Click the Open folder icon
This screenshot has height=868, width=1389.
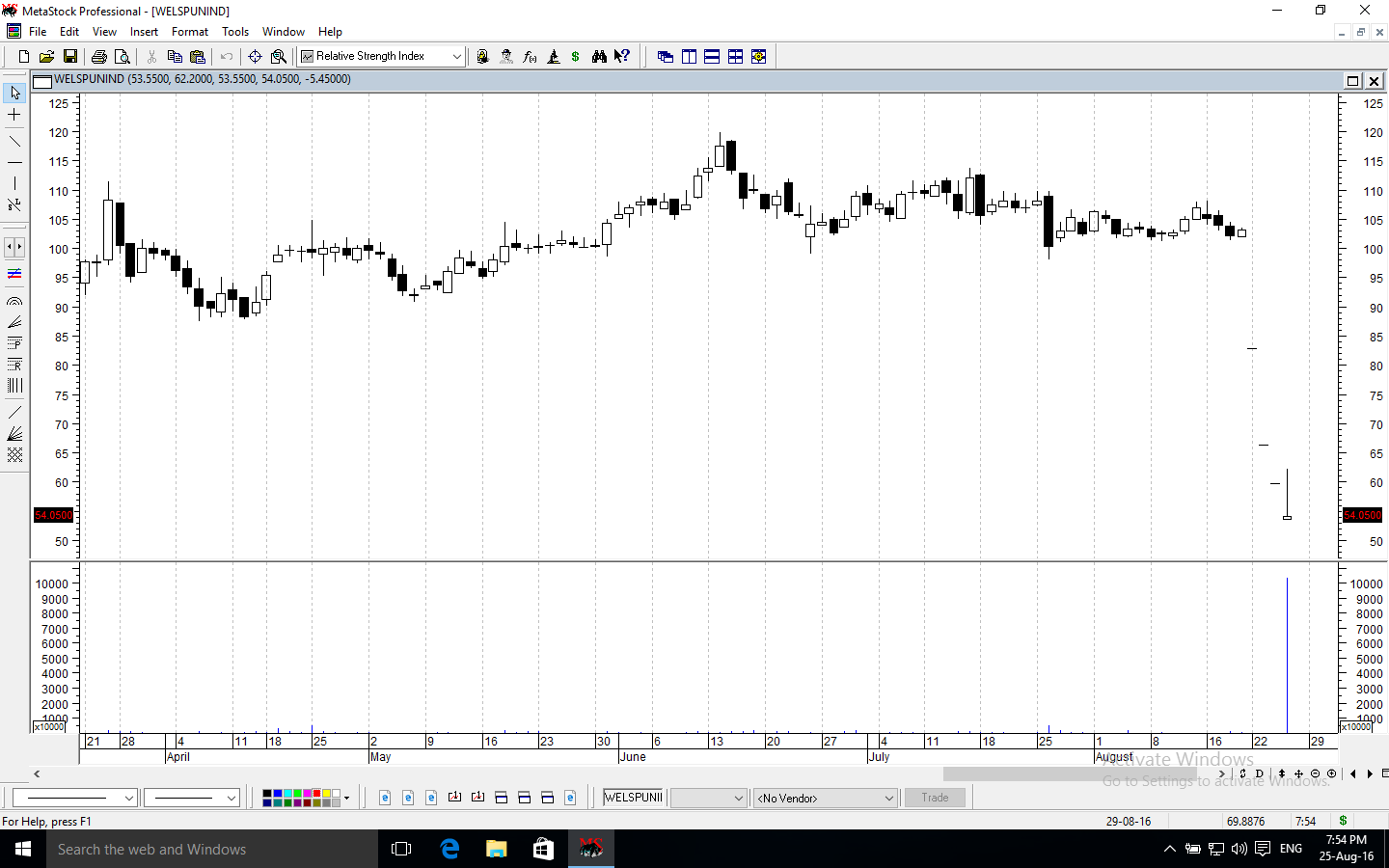[x=46, y=57]
